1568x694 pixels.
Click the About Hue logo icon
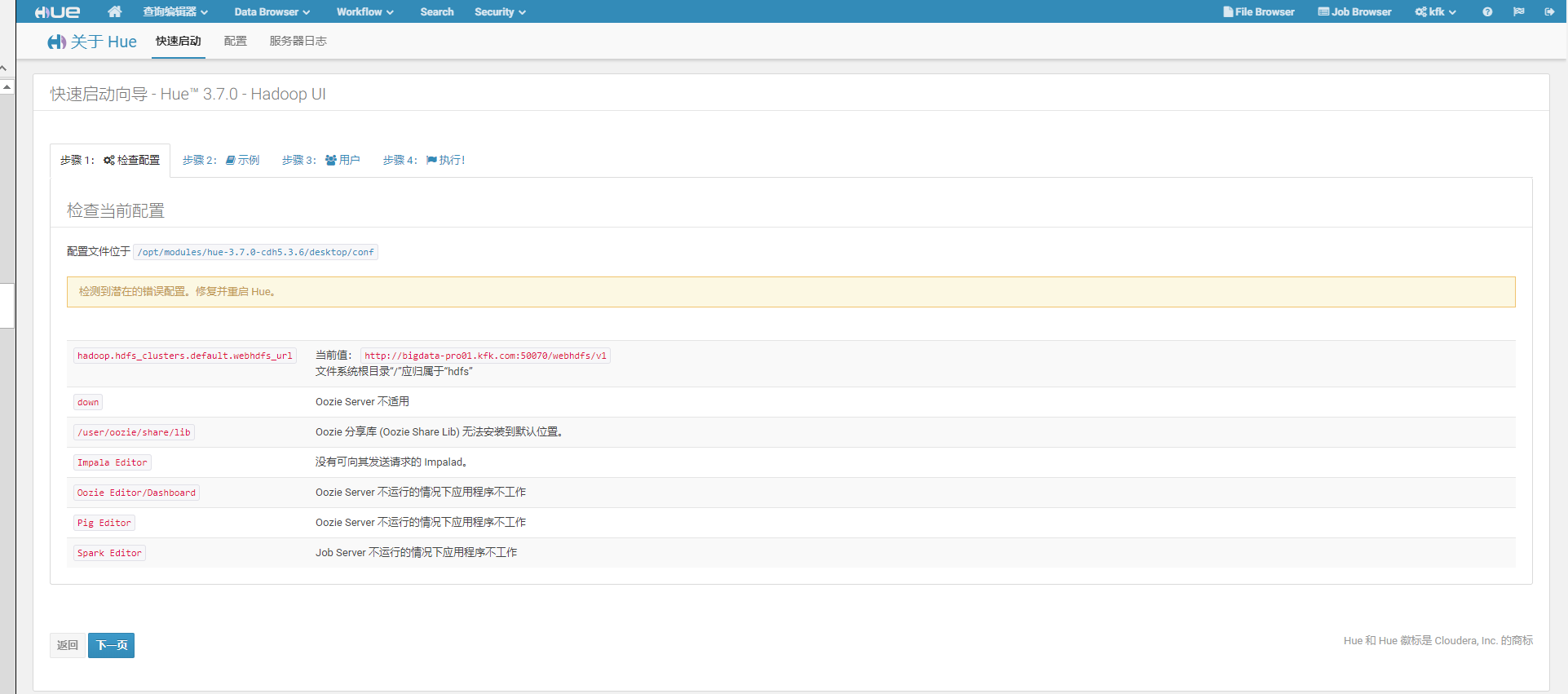pyautogui.click(x=56, y=42)
